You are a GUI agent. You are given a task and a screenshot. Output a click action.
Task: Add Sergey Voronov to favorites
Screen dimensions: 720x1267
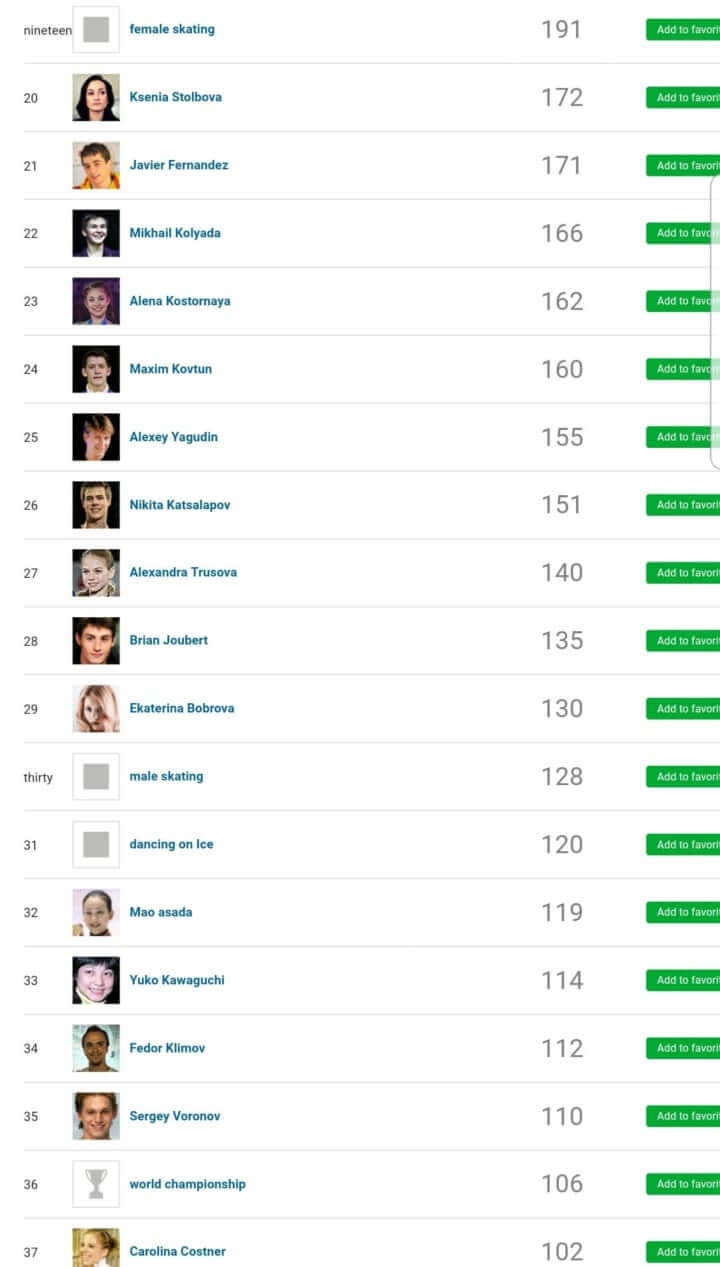[684, 1116]
